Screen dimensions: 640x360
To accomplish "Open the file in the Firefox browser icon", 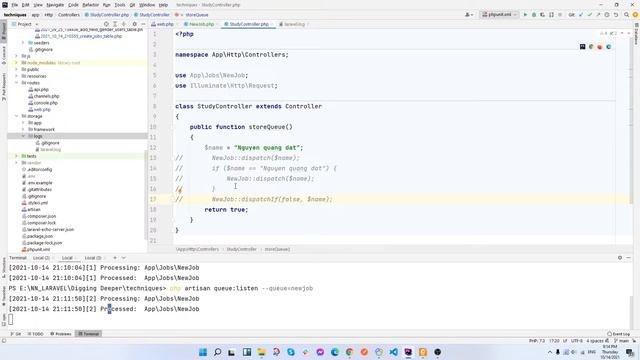I will pos(600,47).
